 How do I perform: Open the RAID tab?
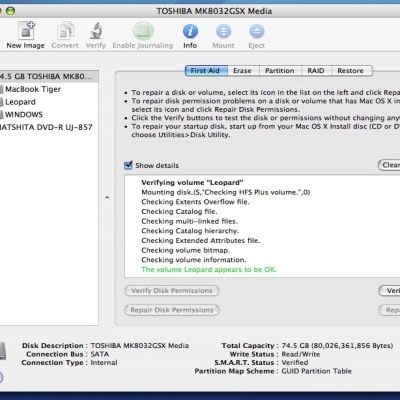tap(316, 71)
